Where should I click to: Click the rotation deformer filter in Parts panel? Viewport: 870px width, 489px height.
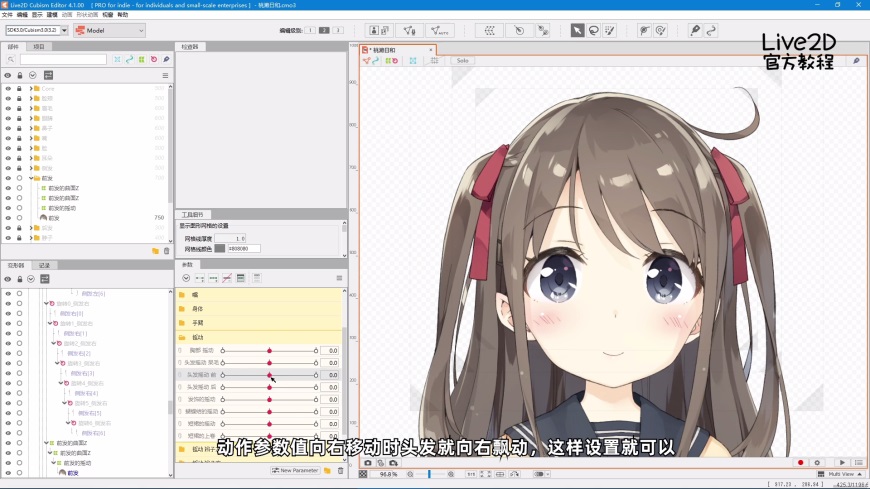tap(154, 59)
